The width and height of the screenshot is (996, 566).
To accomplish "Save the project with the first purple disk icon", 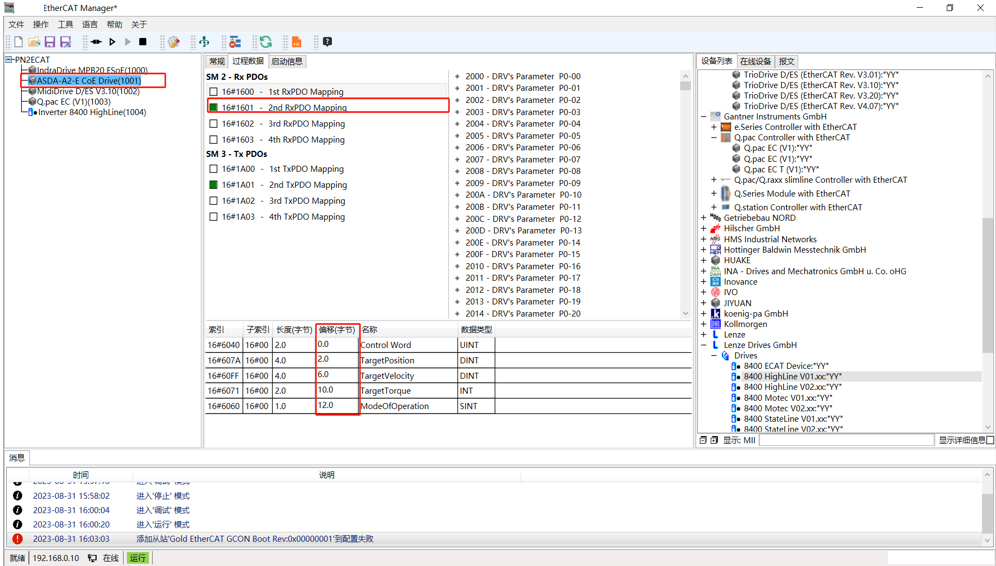I will pyautogui.click(x=50, y=42).
